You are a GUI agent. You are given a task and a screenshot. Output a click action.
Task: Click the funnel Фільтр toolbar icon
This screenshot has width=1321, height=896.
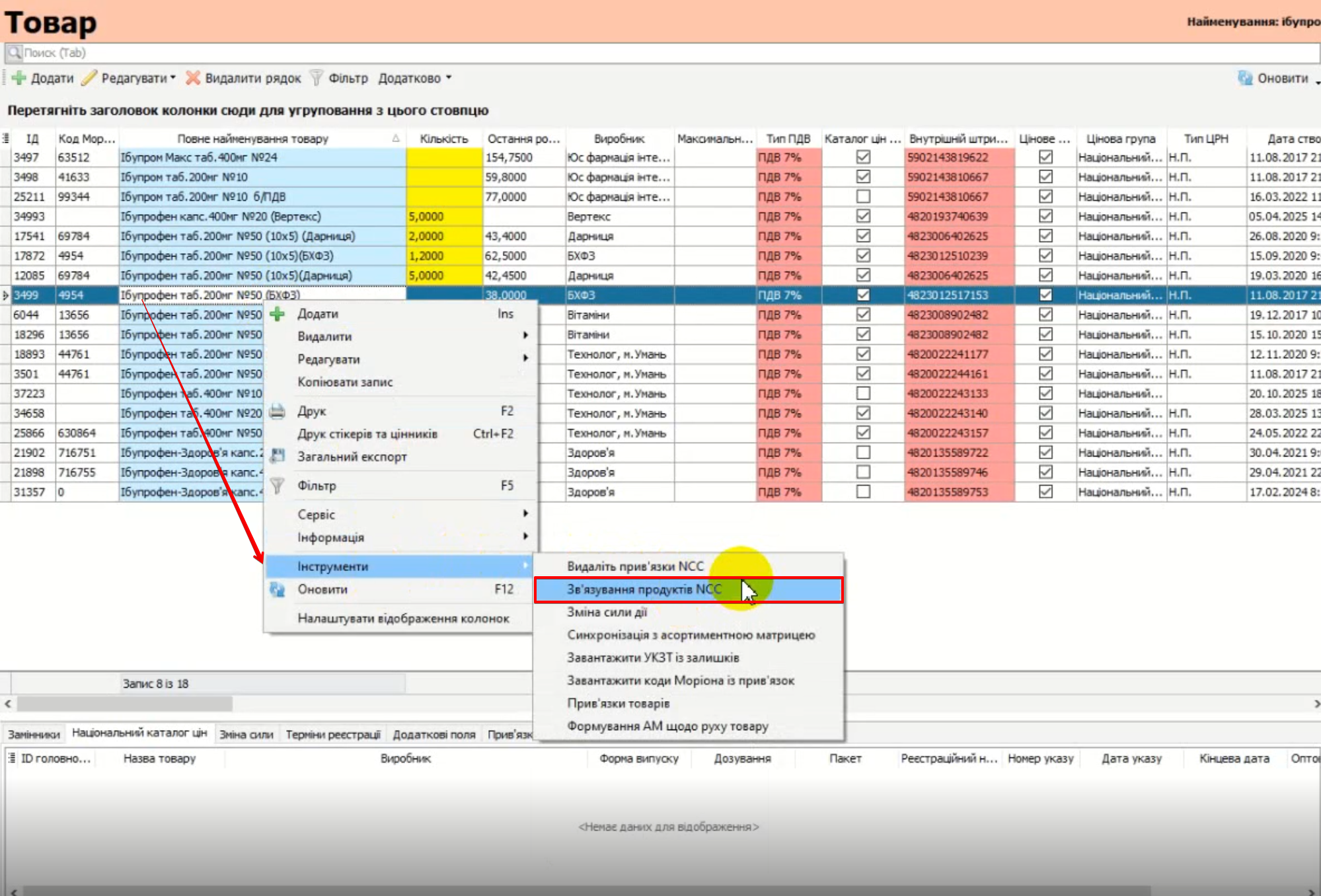click(x=317, y=78)
